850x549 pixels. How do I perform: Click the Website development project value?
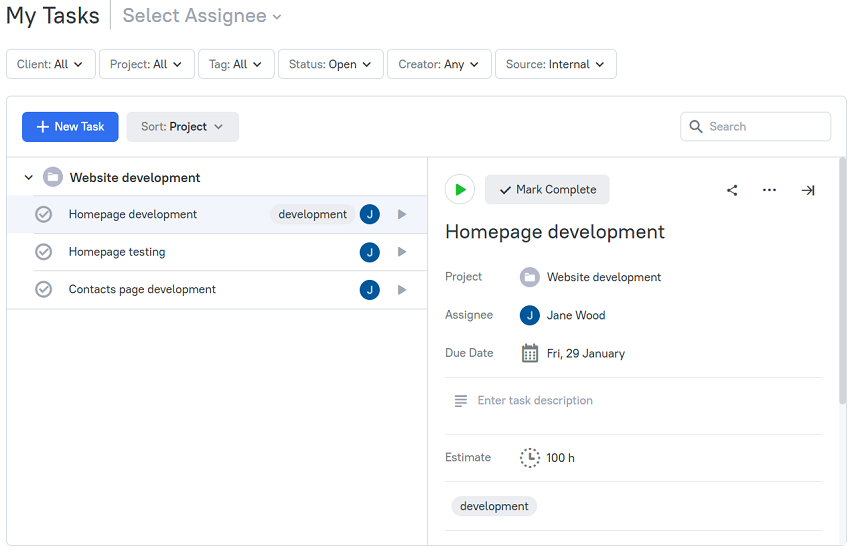(604, 277)
